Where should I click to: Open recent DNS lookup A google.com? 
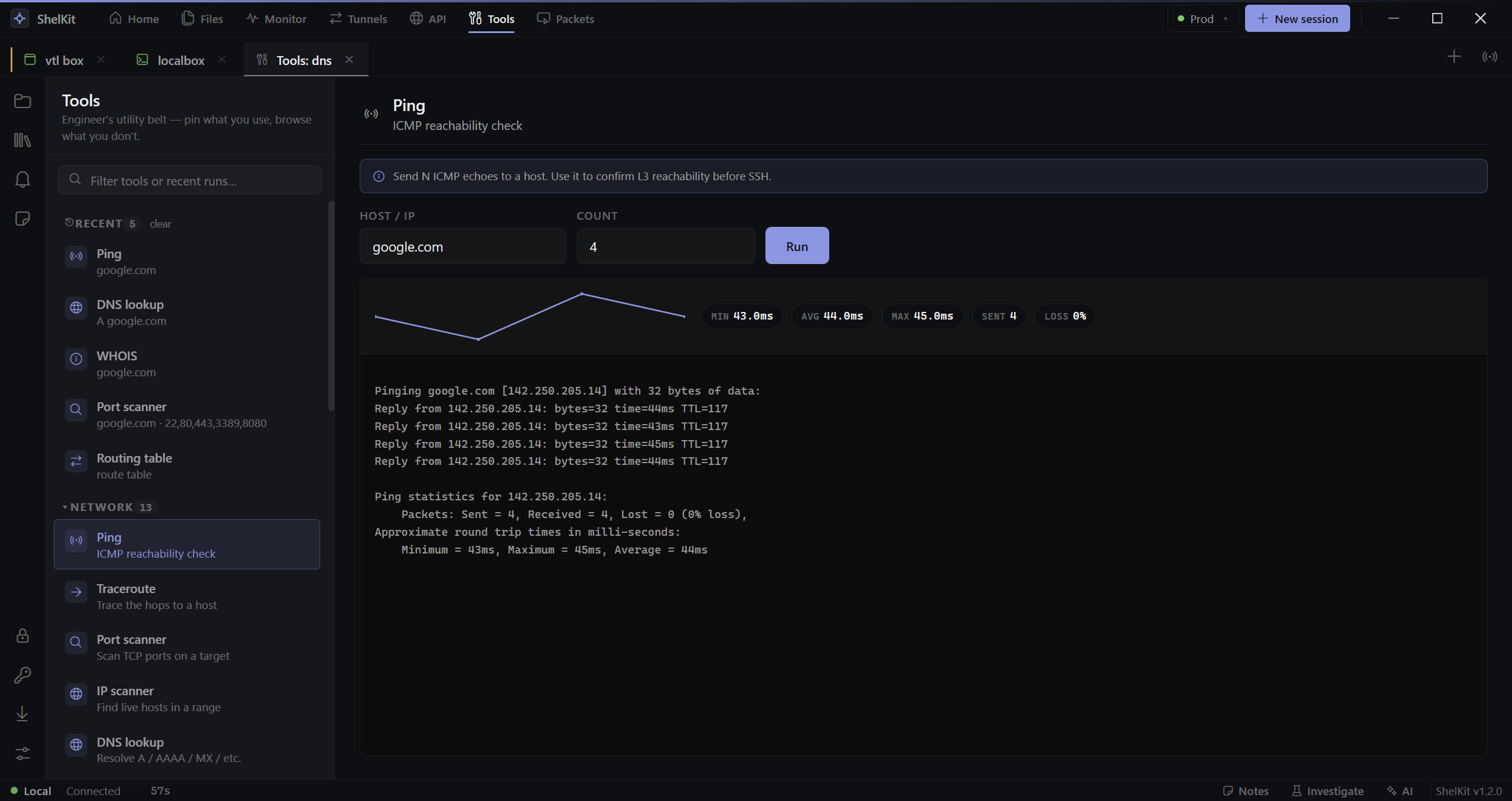pyautogui.click(x=187, y=312)
